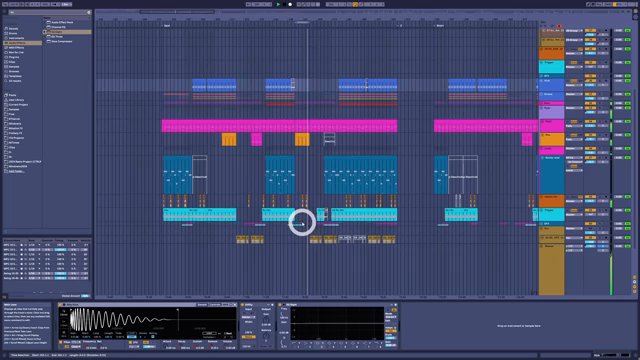The image size is (640, 360).
Task: Toggle the EQ Eight device activator
Action: [280, 305]
